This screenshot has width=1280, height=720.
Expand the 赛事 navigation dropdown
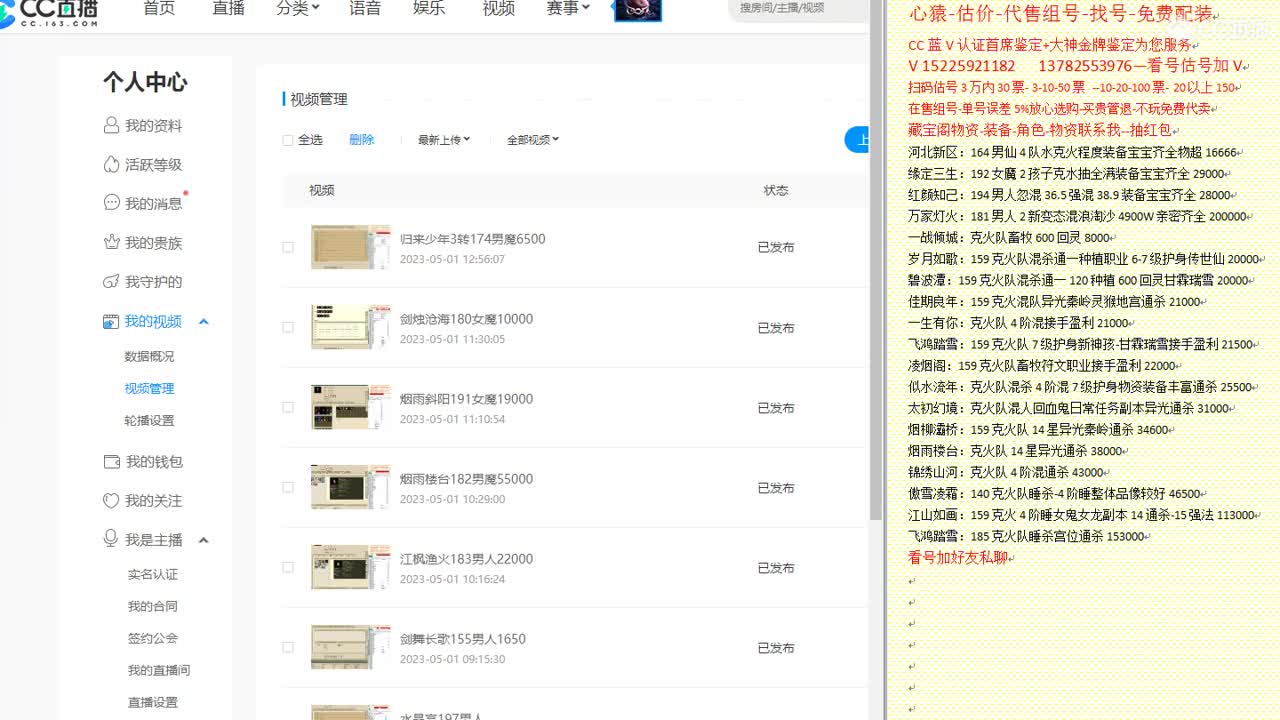click(568, 8)
